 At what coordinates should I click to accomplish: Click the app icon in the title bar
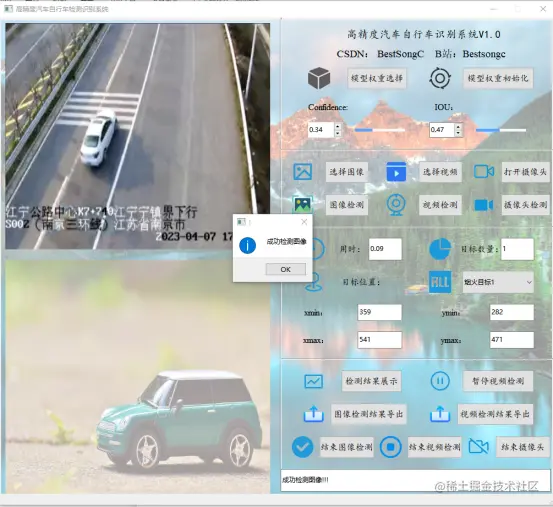pyautogui.click(x=8, y=8)
